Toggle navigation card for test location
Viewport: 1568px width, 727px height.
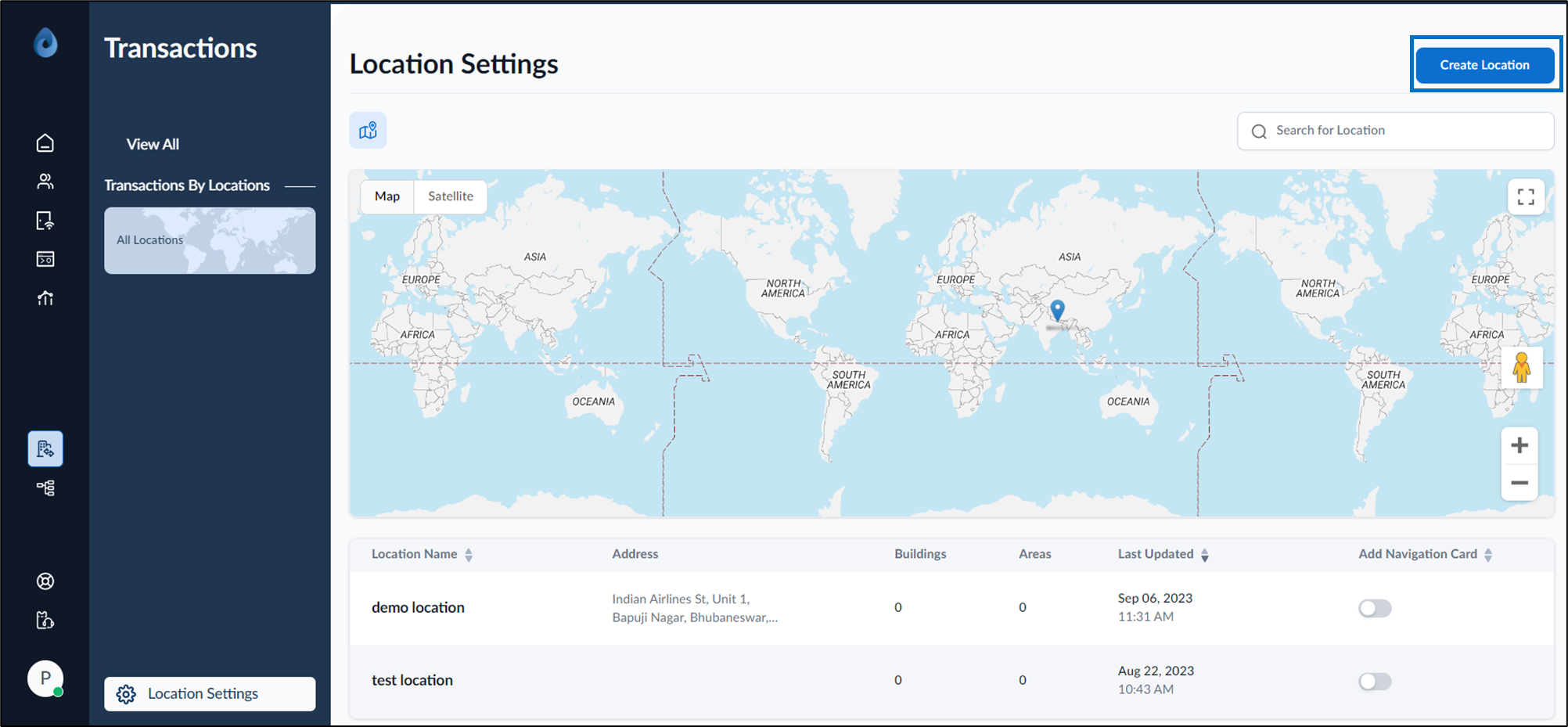pyautogui.click(x=1375, y=681)
